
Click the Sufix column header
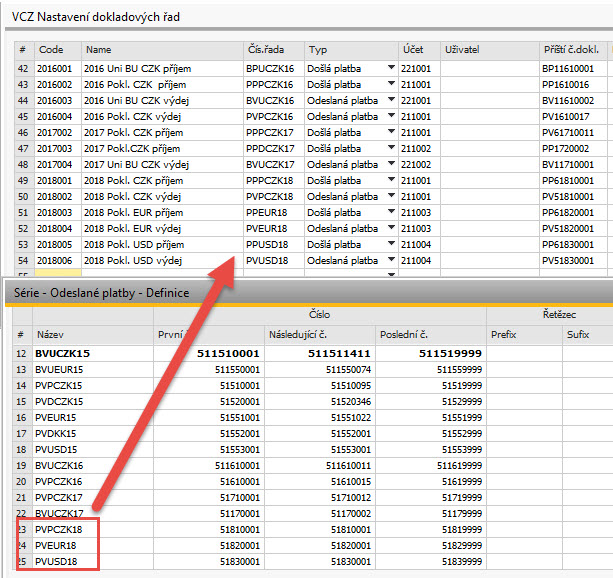coord(588,335)
